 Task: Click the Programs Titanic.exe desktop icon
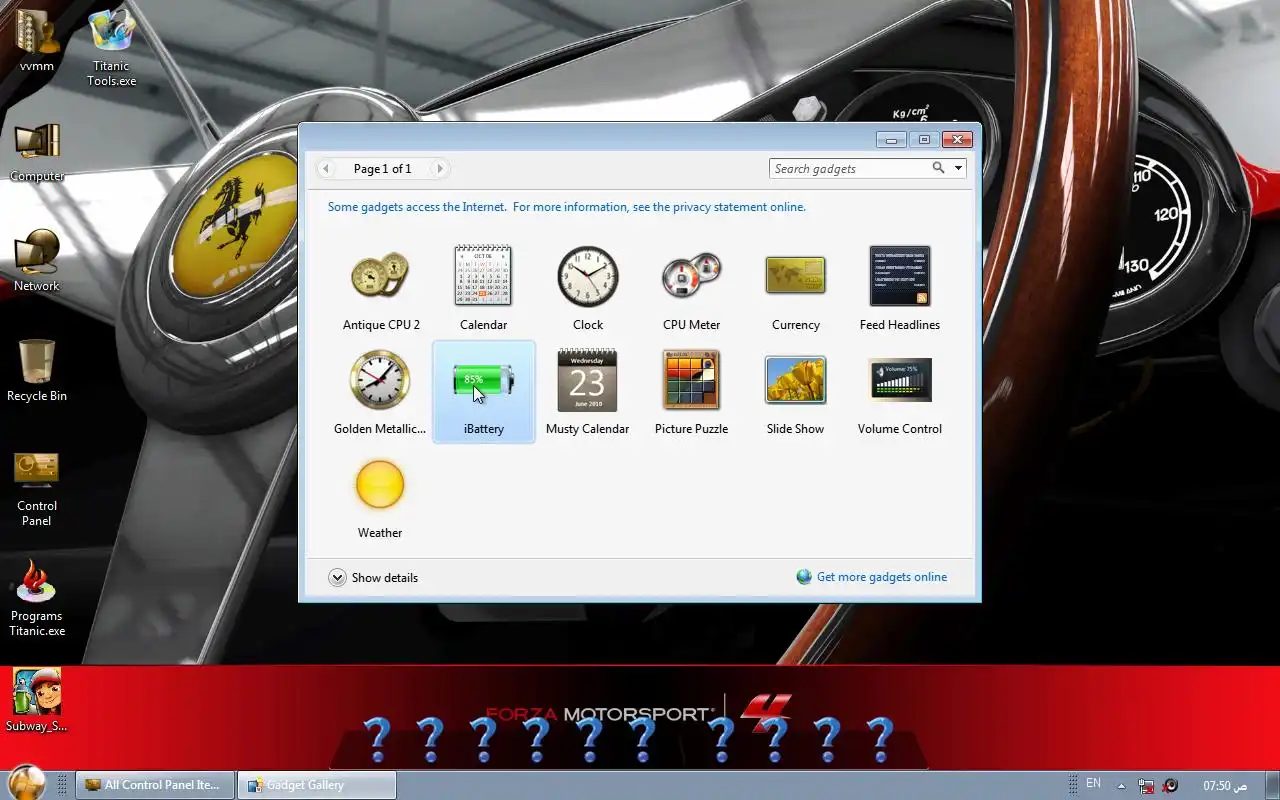click(37, 598)
